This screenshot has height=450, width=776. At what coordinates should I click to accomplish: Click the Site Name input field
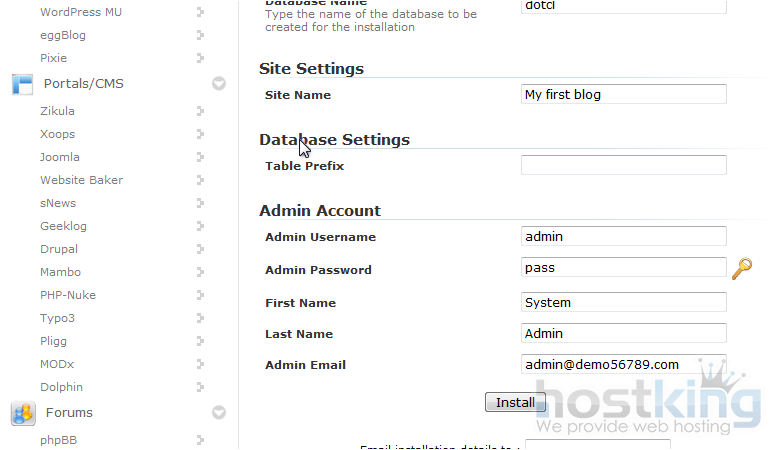point(624,94)
